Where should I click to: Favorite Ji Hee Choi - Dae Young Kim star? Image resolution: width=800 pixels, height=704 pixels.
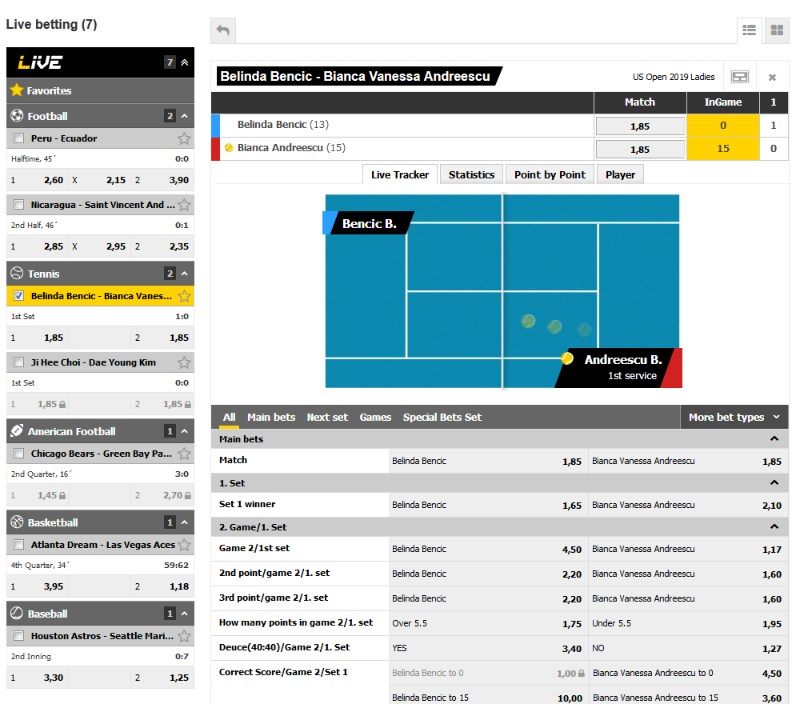184,362
